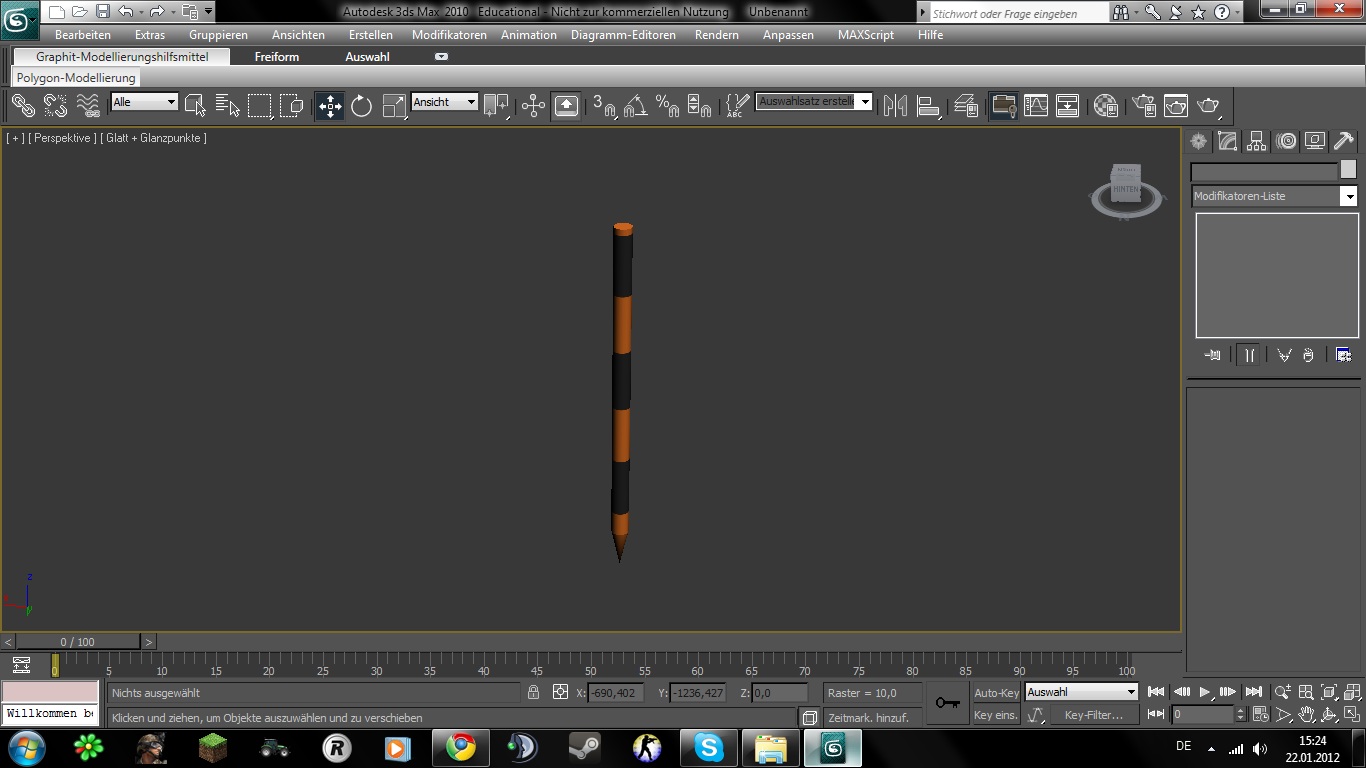Click the Key-Filter... button
The width and height of the screenshot is (1366, 768).
click(1094, 715)
